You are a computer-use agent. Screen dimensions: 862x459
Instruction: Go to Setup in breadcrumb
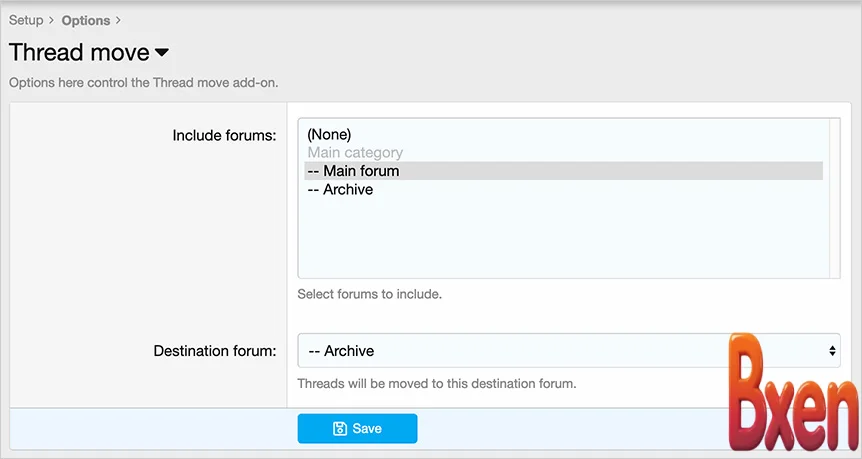[26, 20]
